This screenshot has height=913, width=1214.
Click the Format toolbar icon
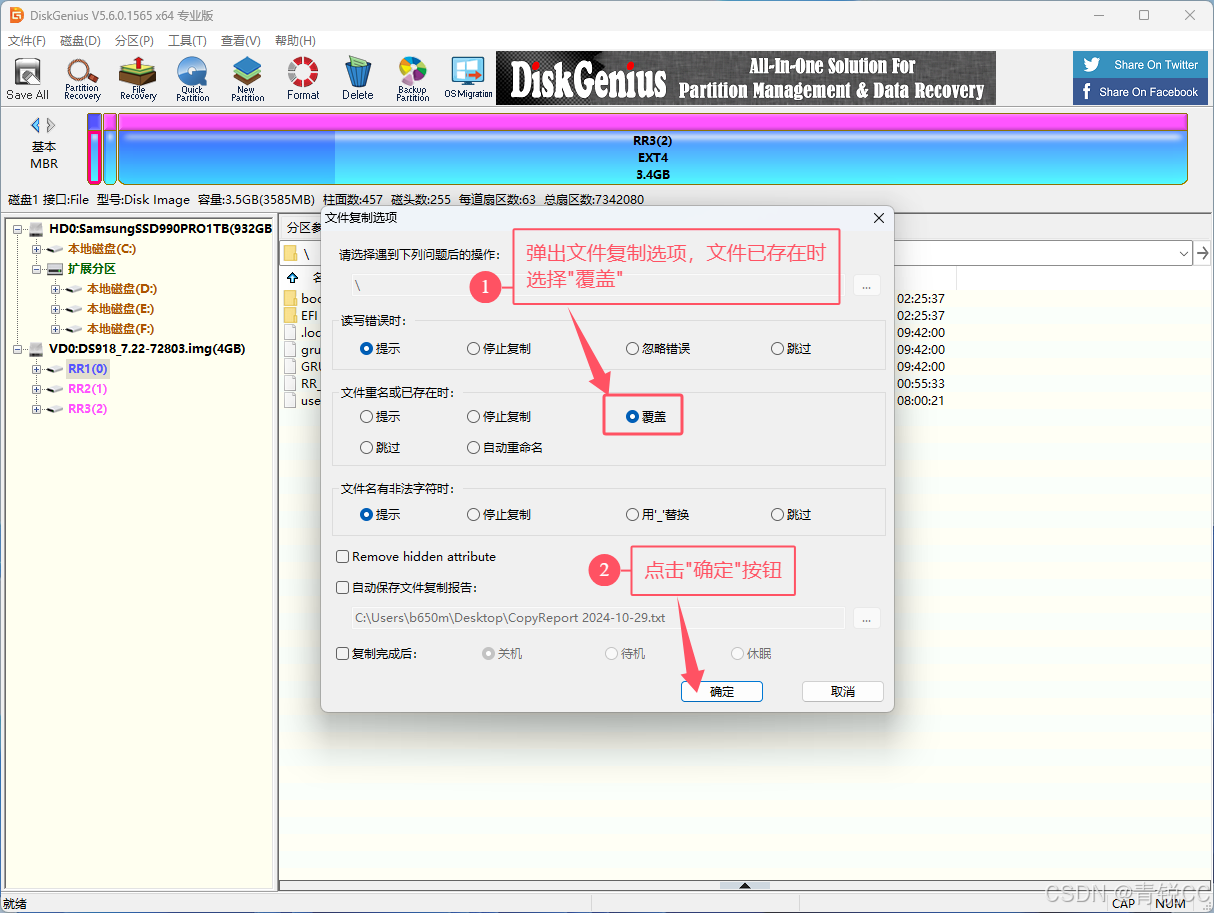tap(303, 79)
